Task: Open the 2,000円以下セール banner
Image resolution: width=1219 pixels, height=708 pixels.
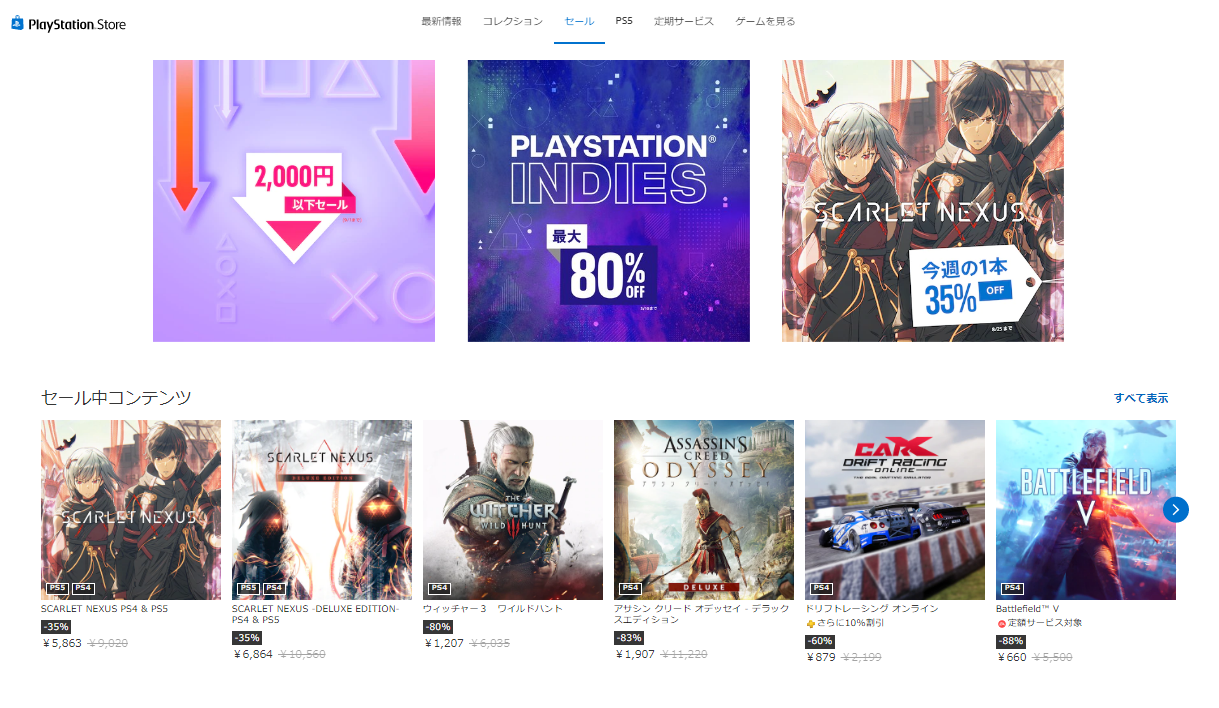Action: coord(294,201)
